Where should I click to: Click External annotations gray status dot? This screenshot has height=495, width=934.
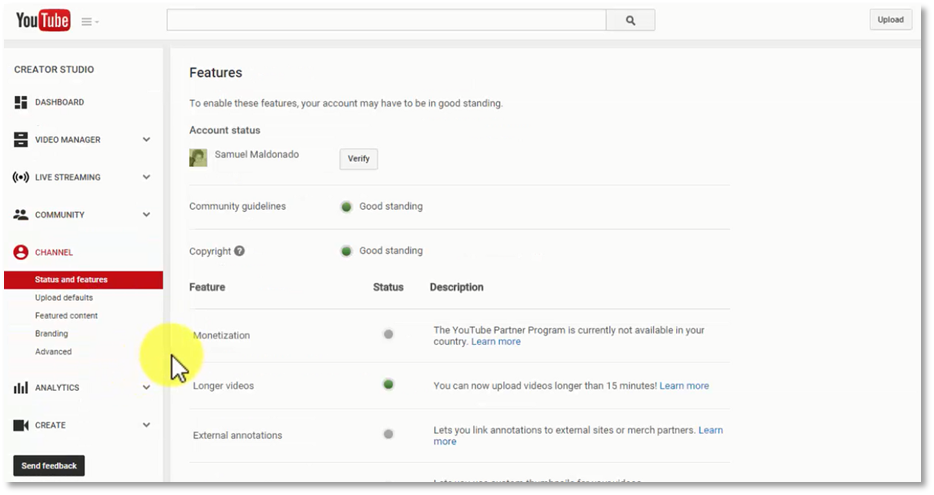[388, 434]
